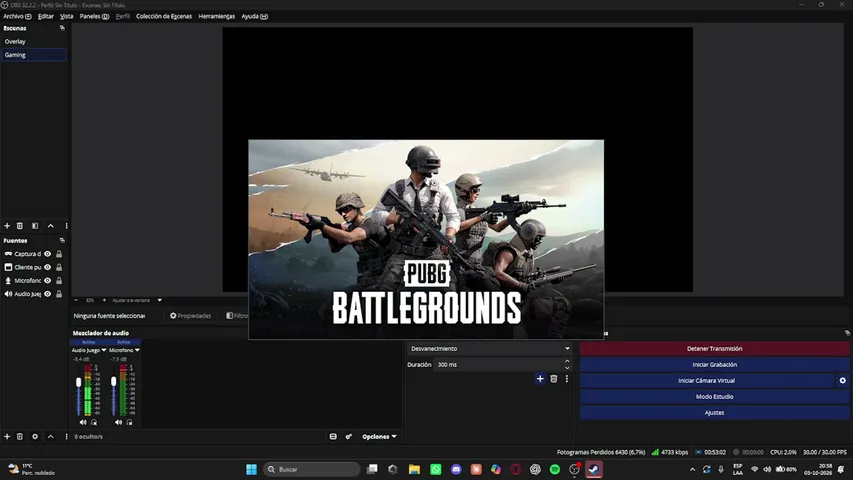
Task: Toggle lock on the Captura source
Action: tap(59, 254)
